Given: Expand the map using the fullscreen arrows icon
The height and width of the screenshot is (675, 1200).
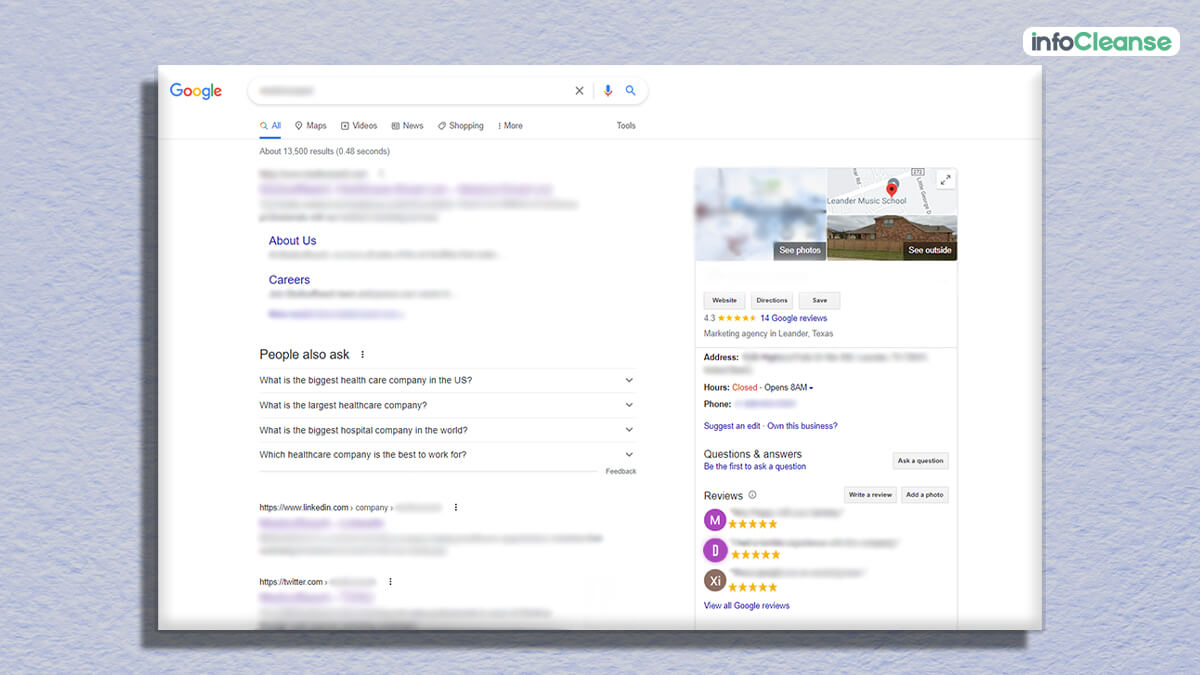Looking at the screenshot, I should 944,180.
